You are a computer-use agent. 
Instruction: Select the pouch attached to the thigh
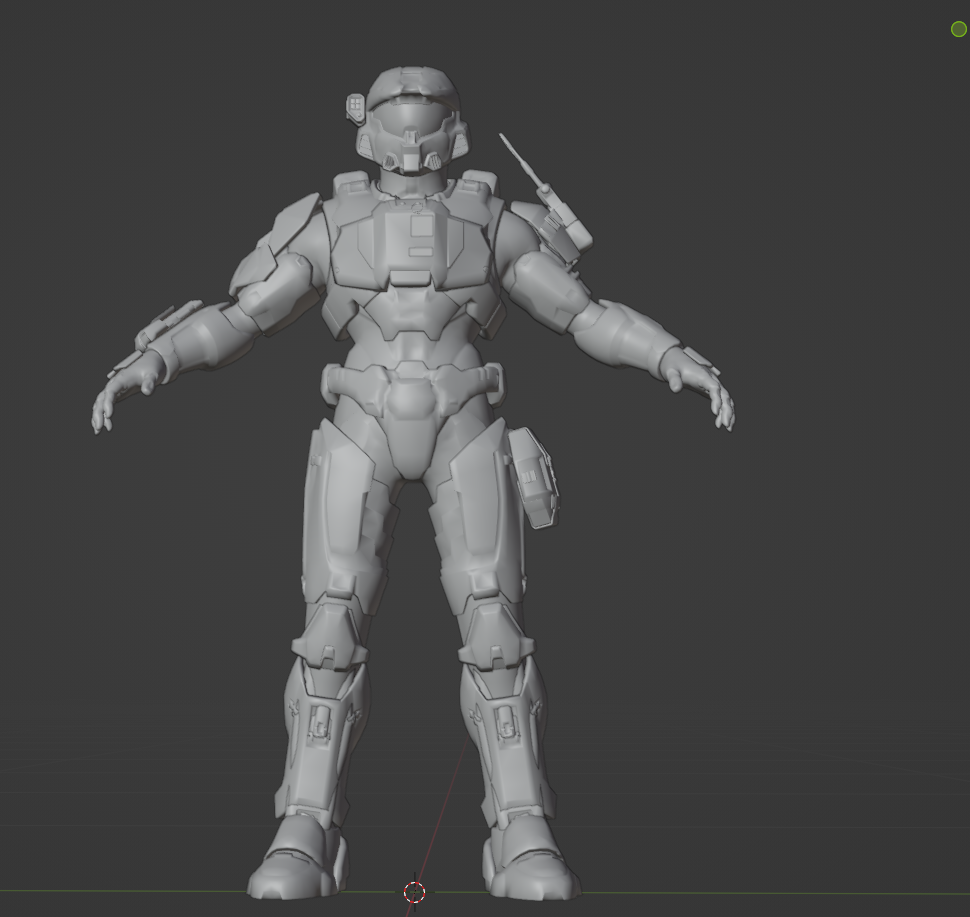[534, 478]
